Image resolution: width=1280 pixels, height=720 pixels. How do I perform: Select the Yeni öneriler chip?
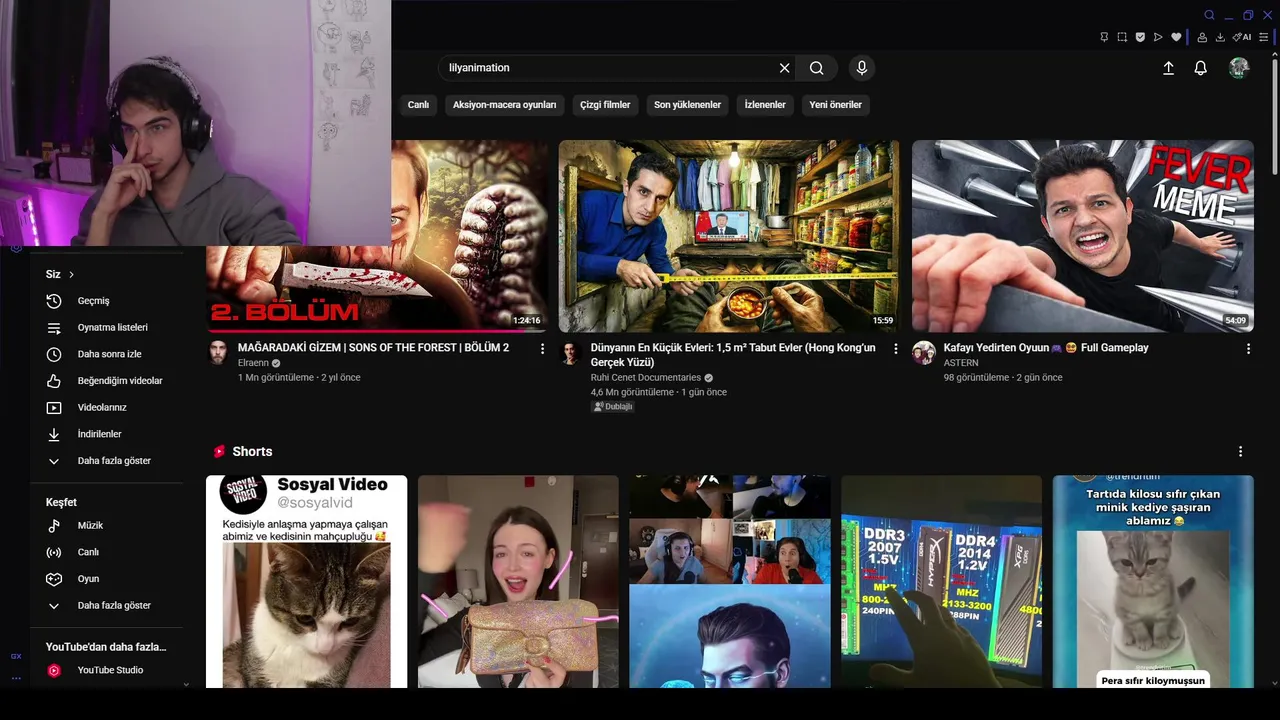(x=835, y=105)
